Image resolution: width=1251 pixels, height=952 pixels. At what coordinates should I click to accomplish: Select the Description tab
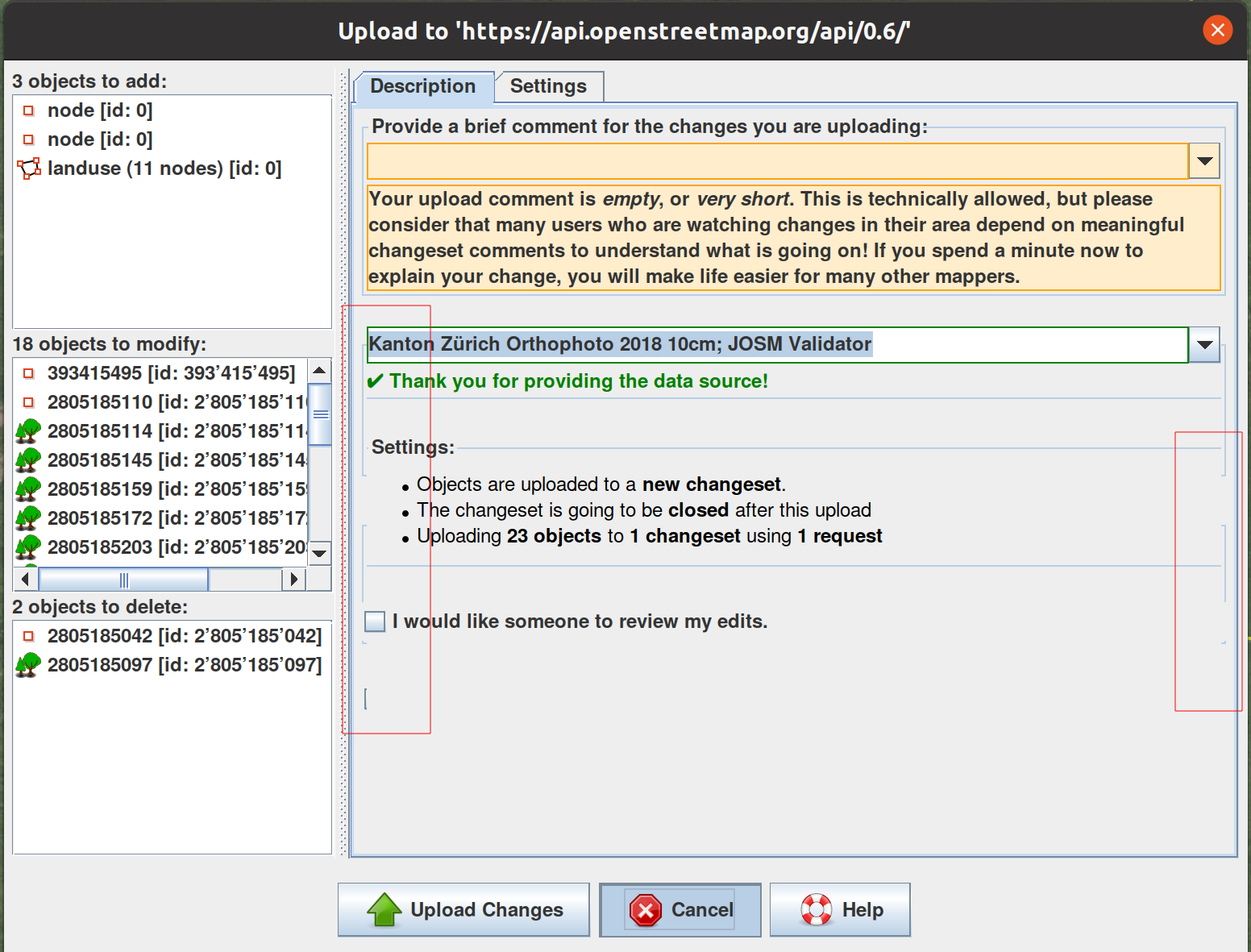point(423,86)
